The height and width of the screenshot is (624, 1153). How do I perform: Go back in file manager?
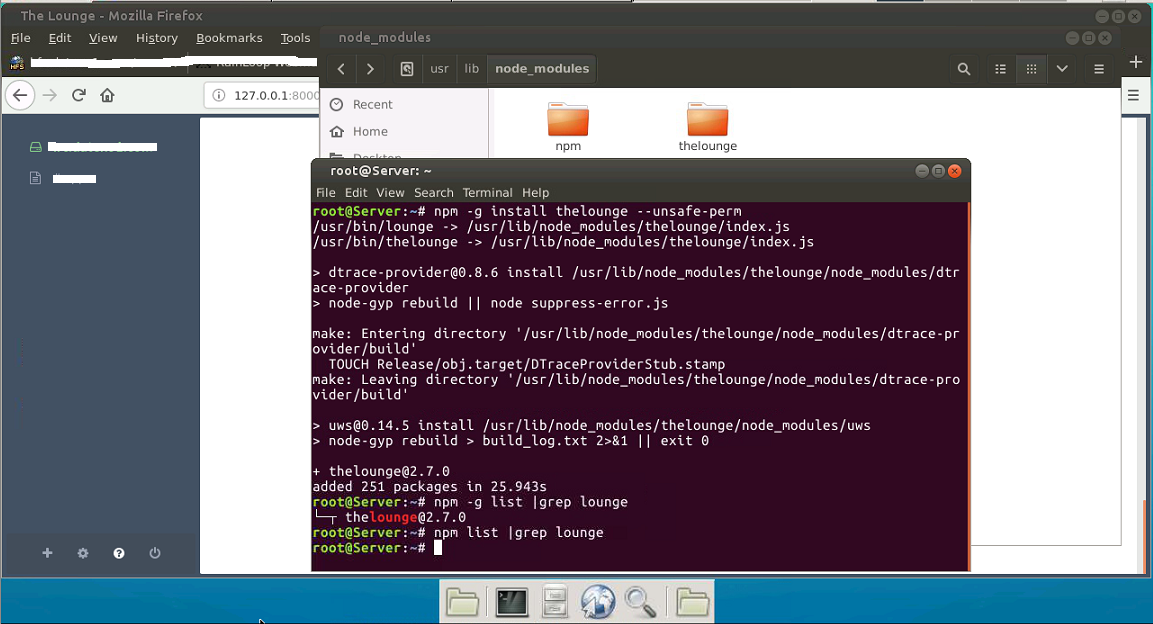pyautogui.click(x=341, y=69)
